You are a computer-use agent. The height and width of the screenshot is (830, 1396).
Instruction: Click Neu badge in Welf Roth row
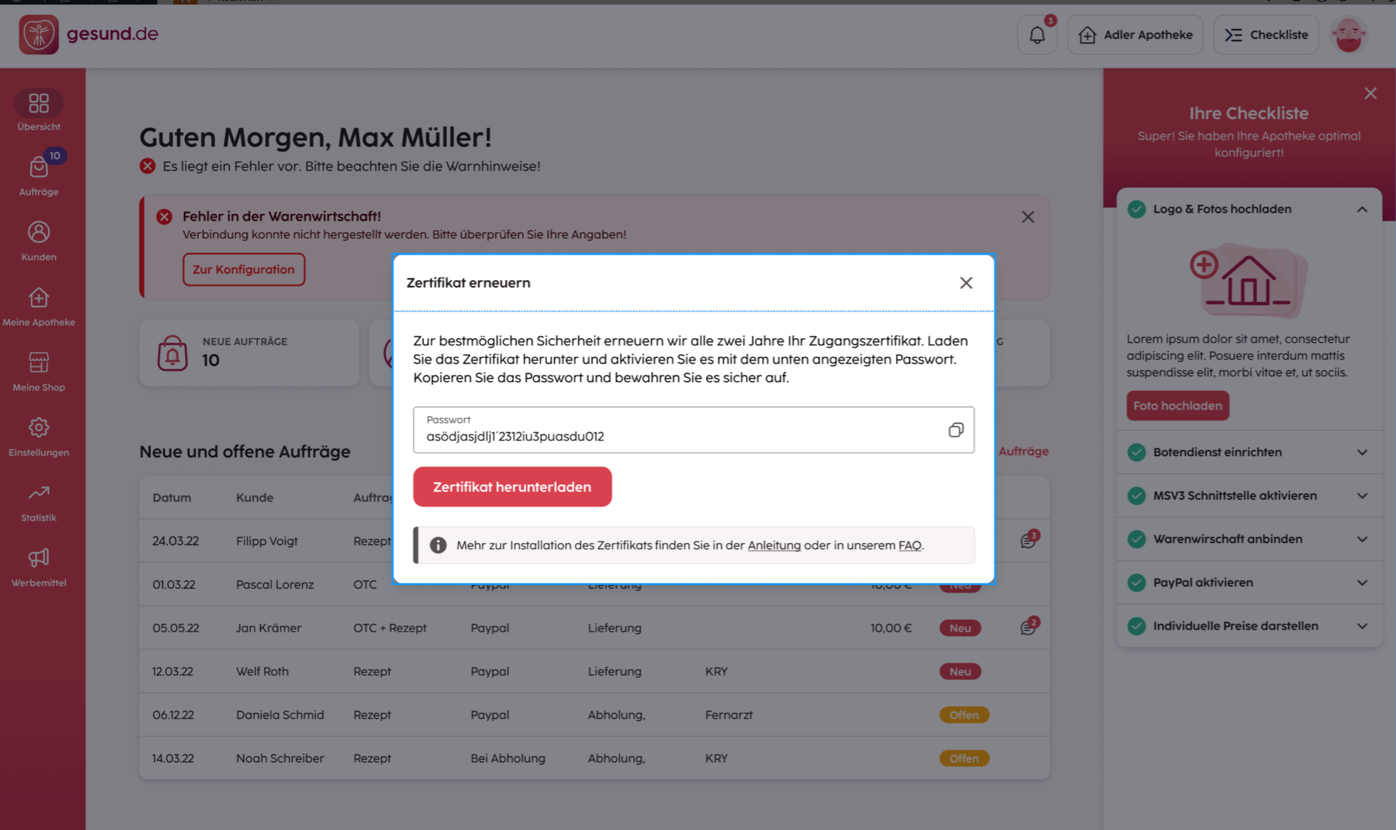pos(960,671)
